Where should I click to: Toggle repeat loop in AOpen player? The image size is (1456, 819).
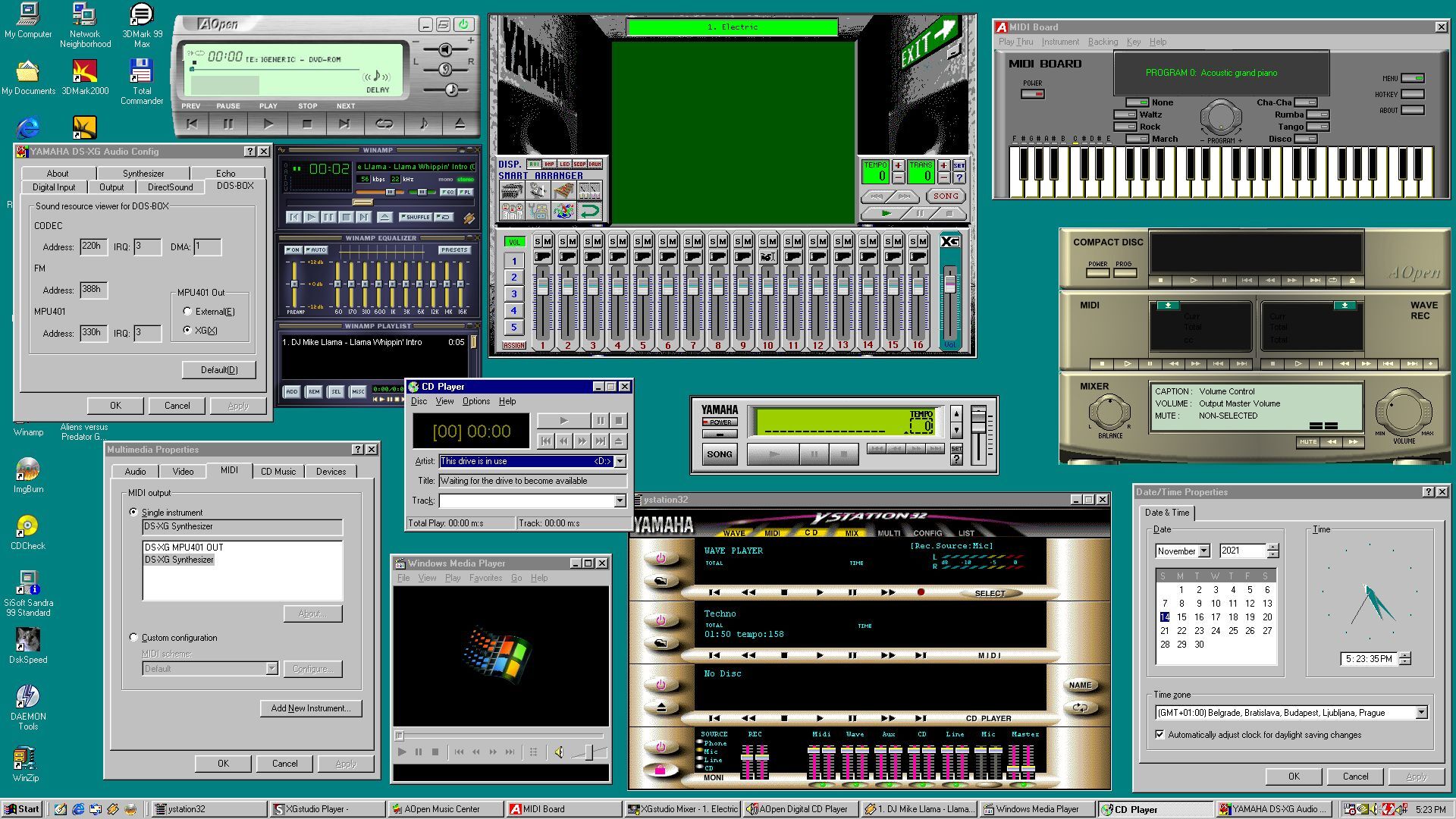click(x=384, y=124)
